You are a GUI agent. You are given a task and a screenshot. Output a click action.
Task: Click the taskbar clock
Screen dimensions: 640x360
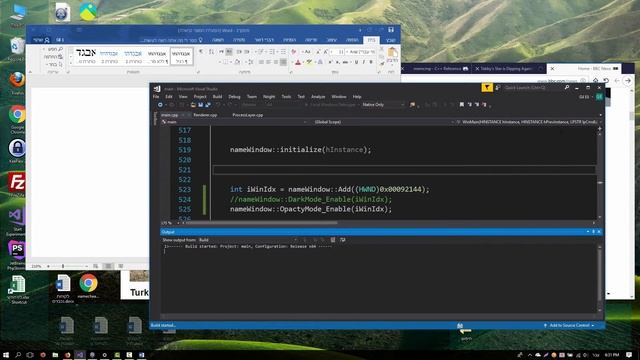pos(612,355)
